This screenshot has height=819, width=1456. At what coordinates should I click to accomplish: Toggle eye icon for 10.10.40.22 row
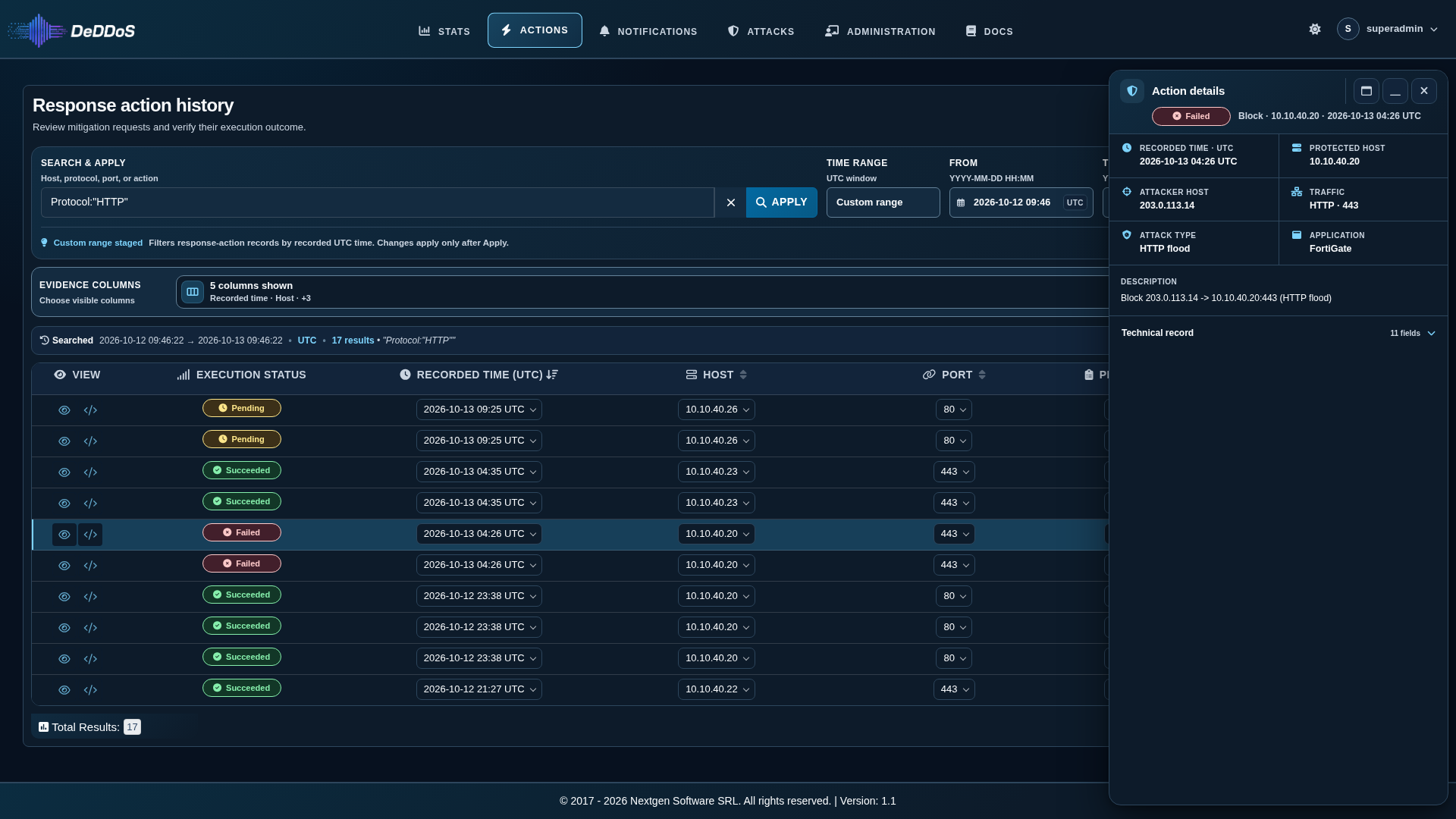64,690
